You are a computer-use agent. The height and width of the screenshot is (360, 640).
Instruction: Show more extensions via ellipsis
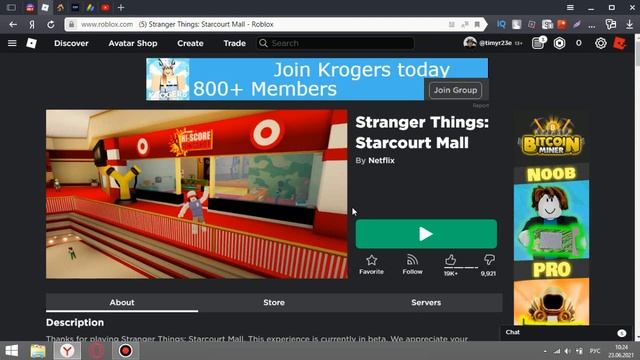click(x=591, y=25)
